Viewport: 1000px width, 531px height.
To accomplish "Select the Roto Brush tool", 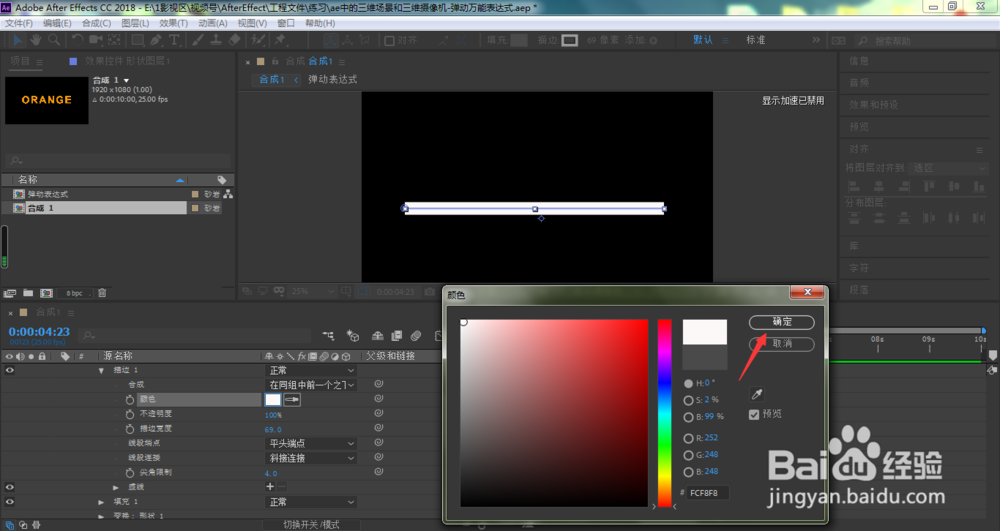I will pyautogui.click(x=258, y=40).
